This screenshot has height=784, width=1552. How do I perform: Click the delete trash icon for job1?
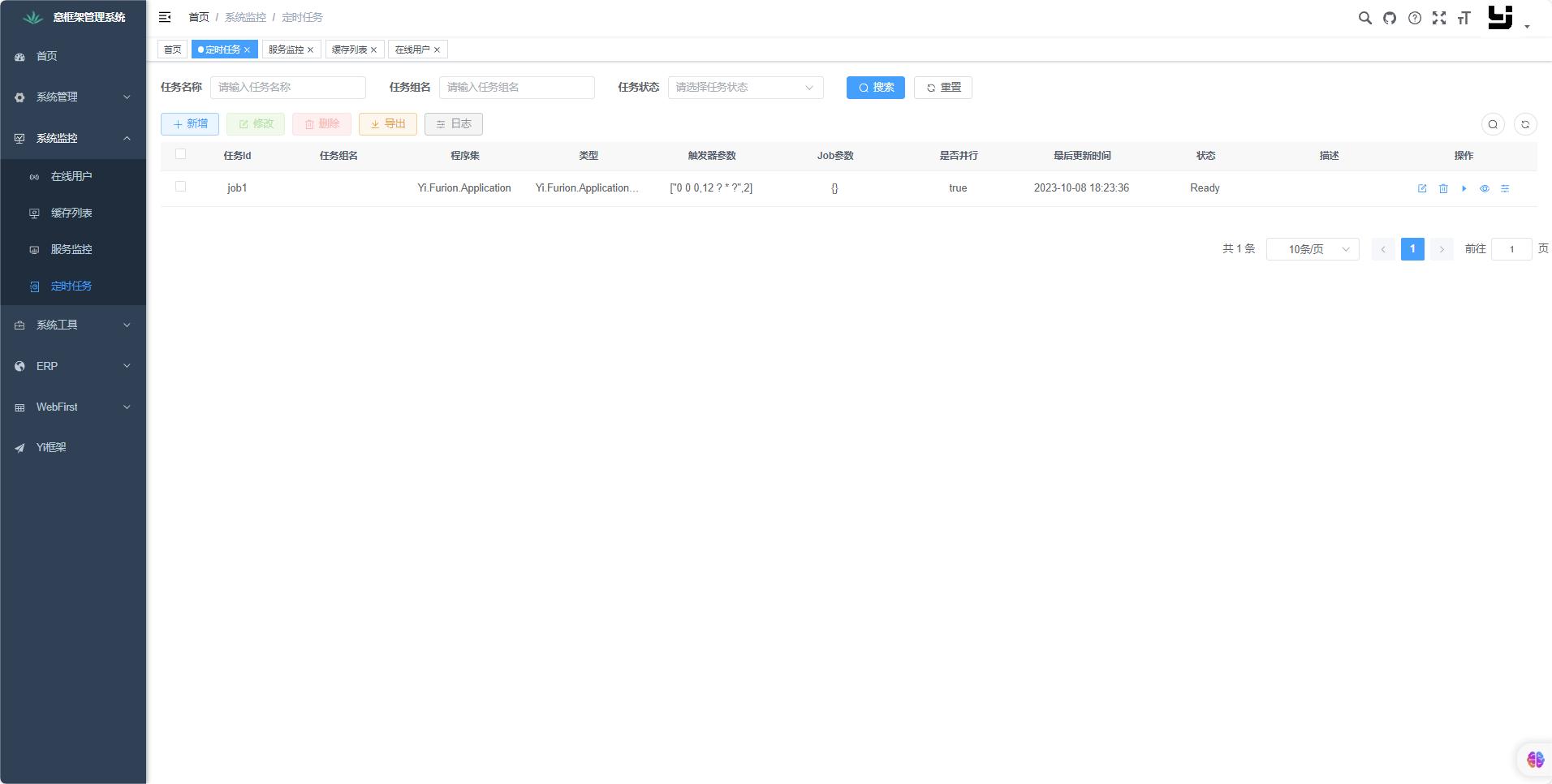pyautogui.click(x=1443, y=188)
